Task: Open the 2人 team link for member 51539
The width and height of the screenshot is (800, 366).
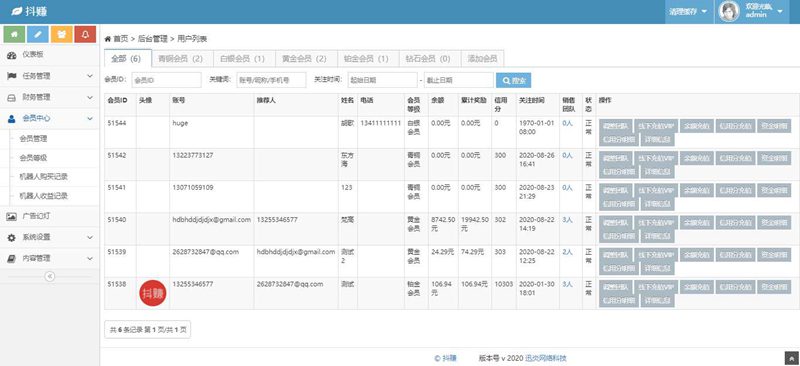Action: (x=567, y=252)
